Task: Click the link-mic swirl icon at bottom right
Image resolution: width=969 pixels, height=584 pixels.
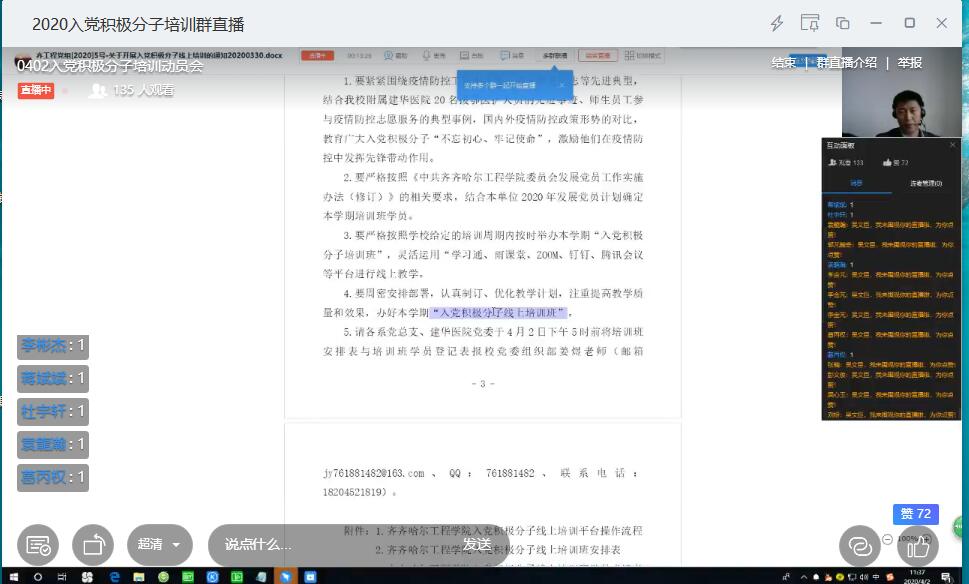Action: [x=859, y=545]
